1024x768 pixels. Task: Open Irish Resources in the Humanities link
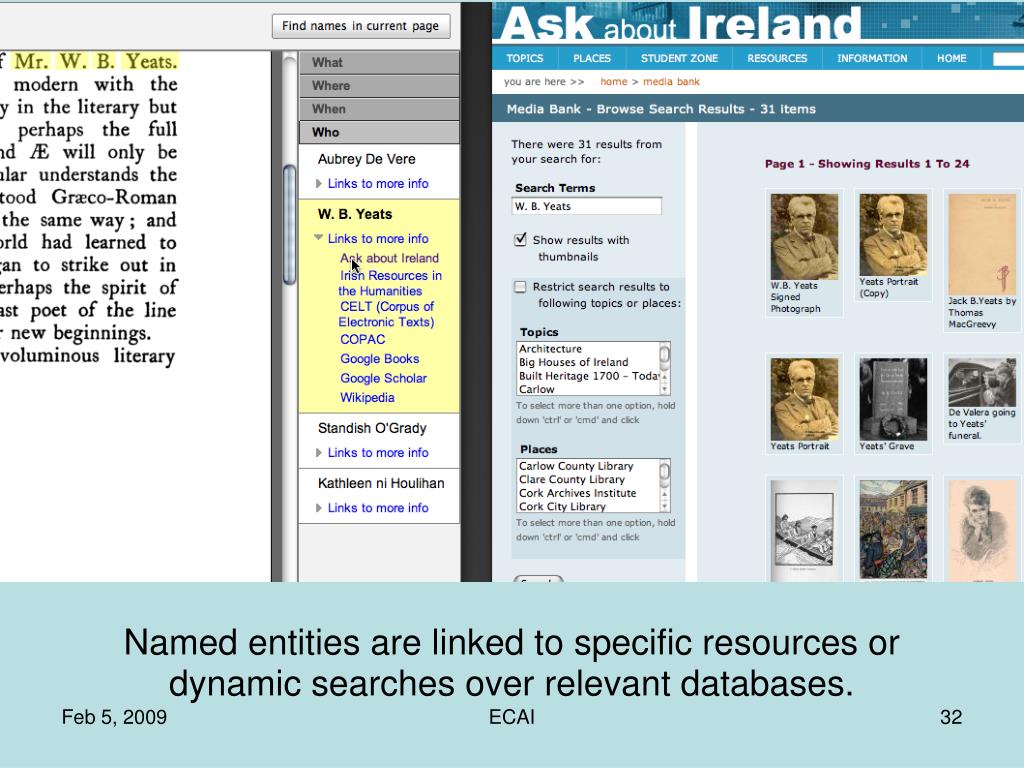pyautogui.click(x=390, y=283)
